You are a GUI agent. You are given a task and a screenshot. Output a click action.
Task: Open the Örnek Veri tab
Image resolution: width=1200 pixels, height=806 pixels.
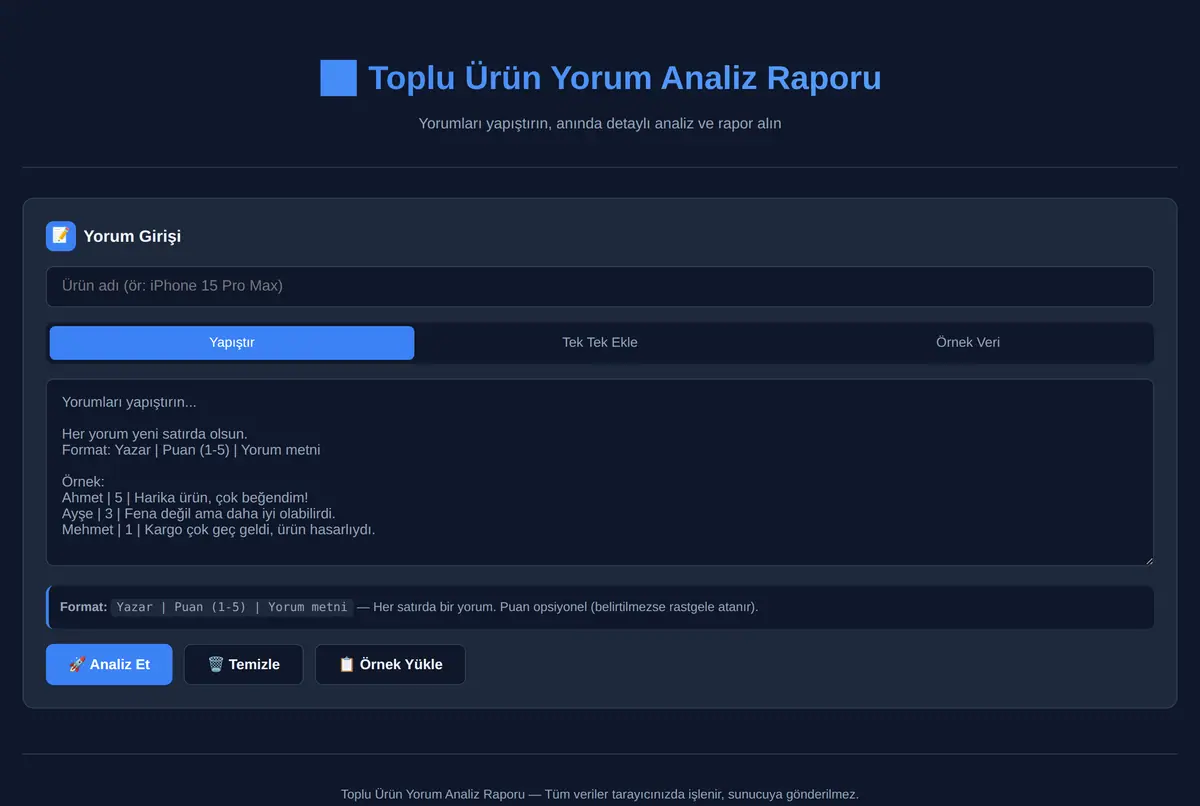(968, 342)
